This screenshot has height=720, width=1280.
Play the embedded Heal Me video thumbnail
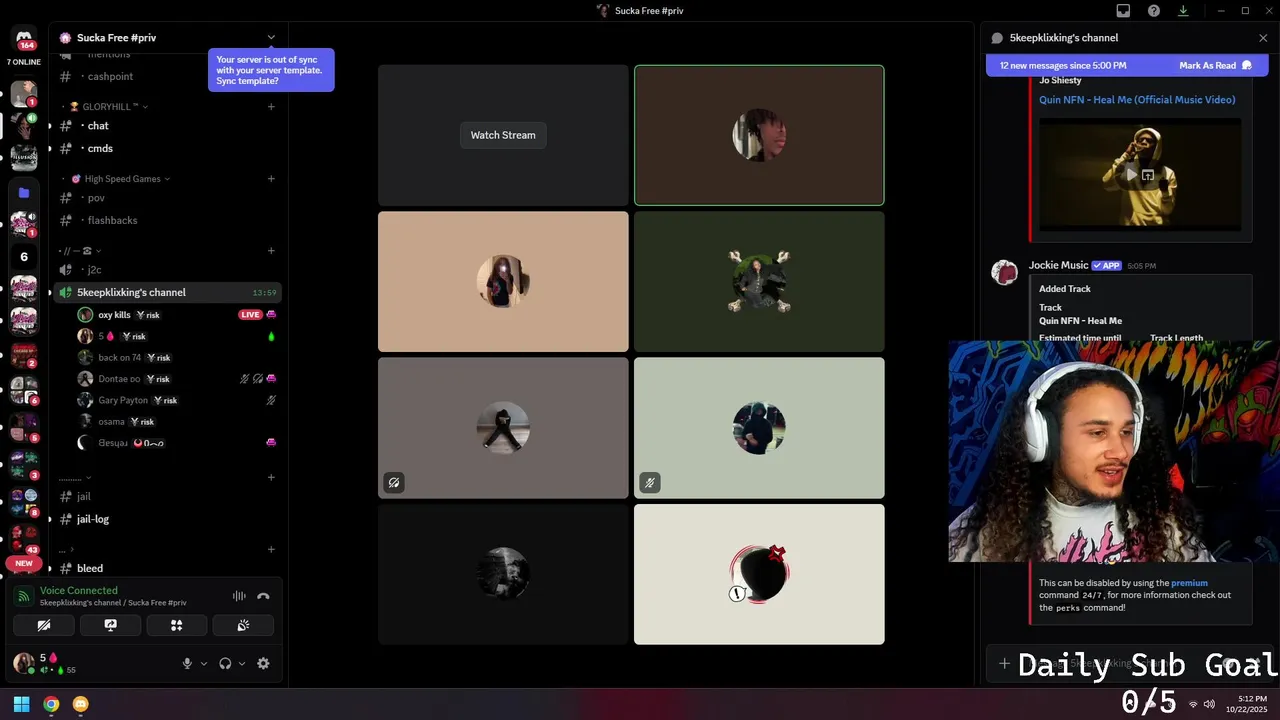click(x=1131, y=175)
